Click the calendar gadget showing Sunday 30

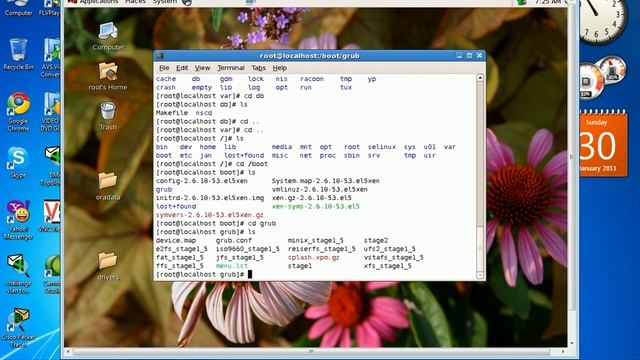click(603, 144)
